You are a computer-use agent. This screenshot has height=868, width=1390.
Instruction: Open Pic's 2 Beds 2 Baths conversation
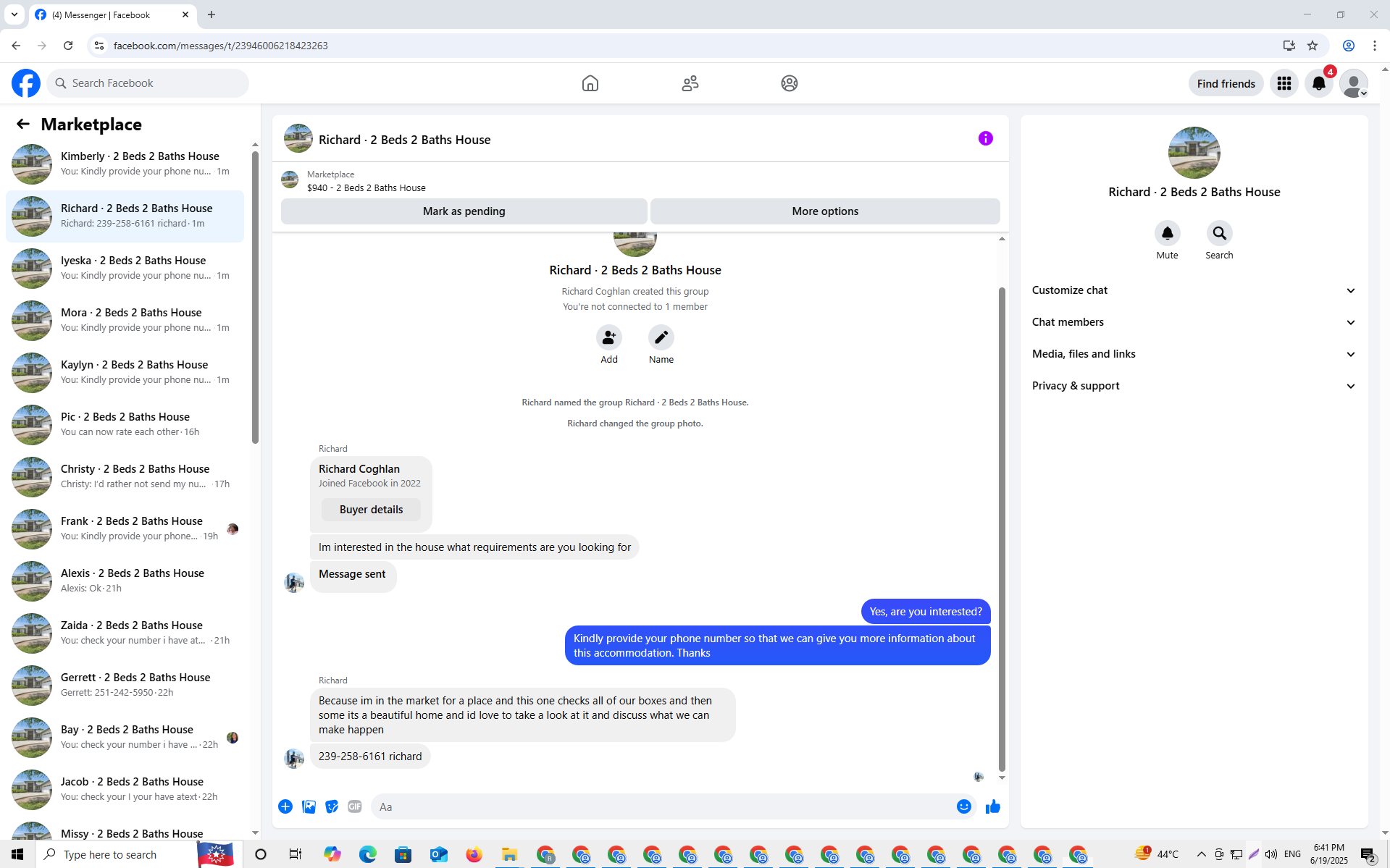coord(125,425)
